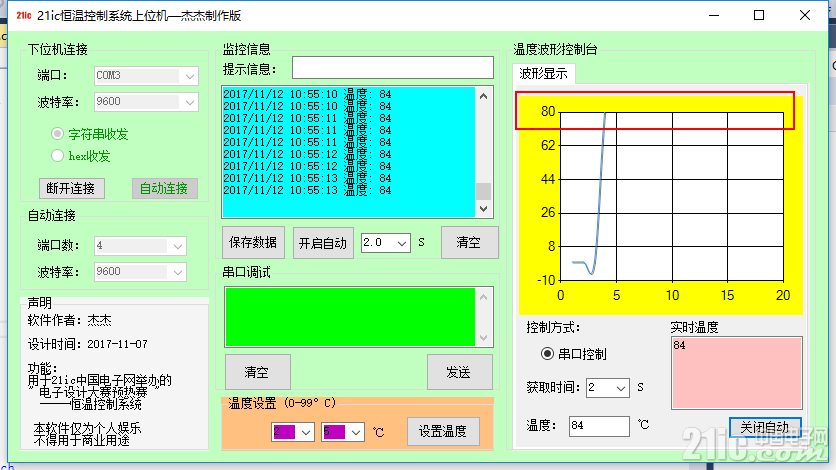This screenshot has width=836, height=470.
Task: Click the pink 实时温度 display box
Action: coord(737,372)
